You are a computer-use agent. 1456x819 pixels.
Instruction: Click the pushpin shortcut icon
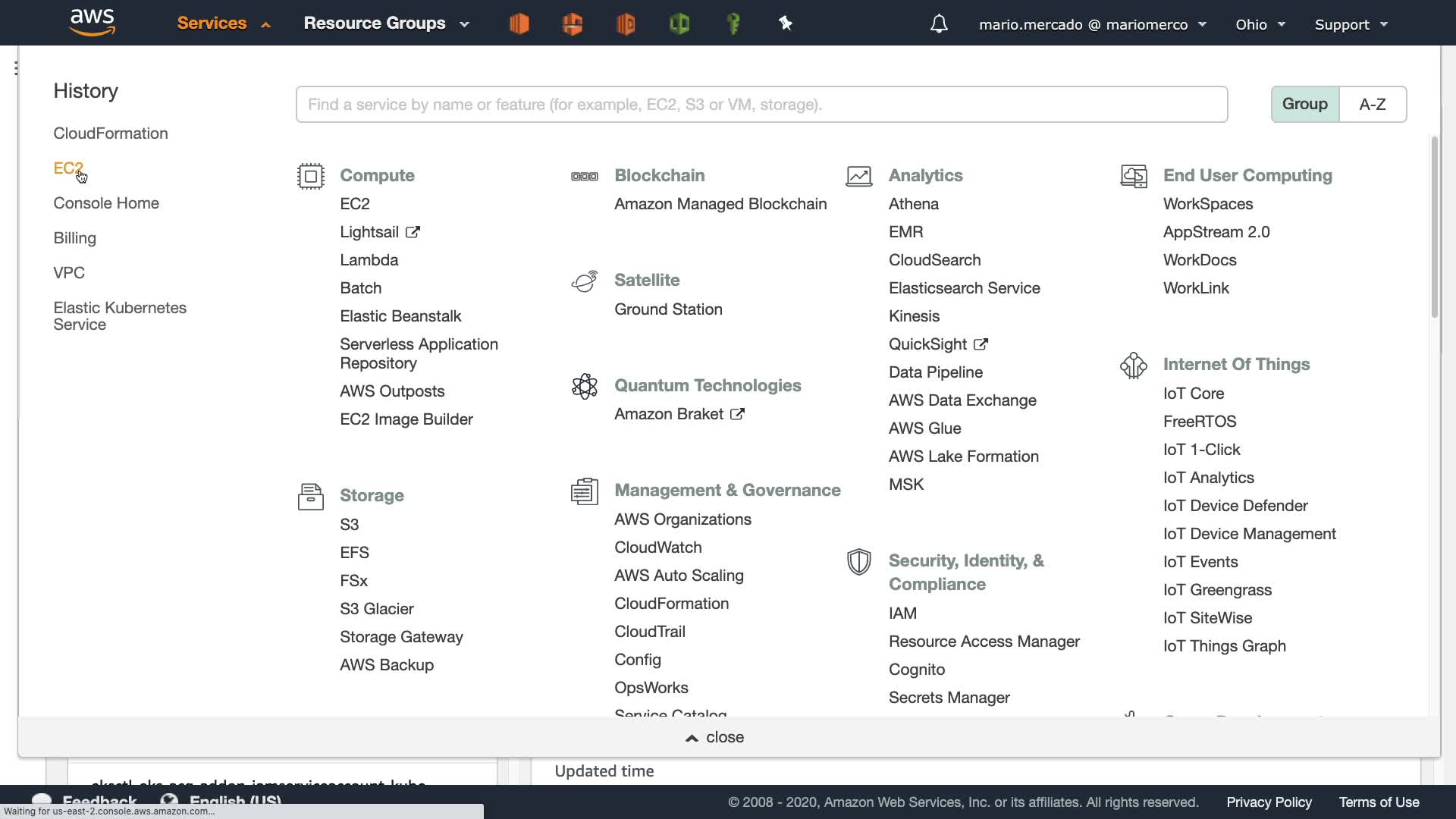point(786,24)
